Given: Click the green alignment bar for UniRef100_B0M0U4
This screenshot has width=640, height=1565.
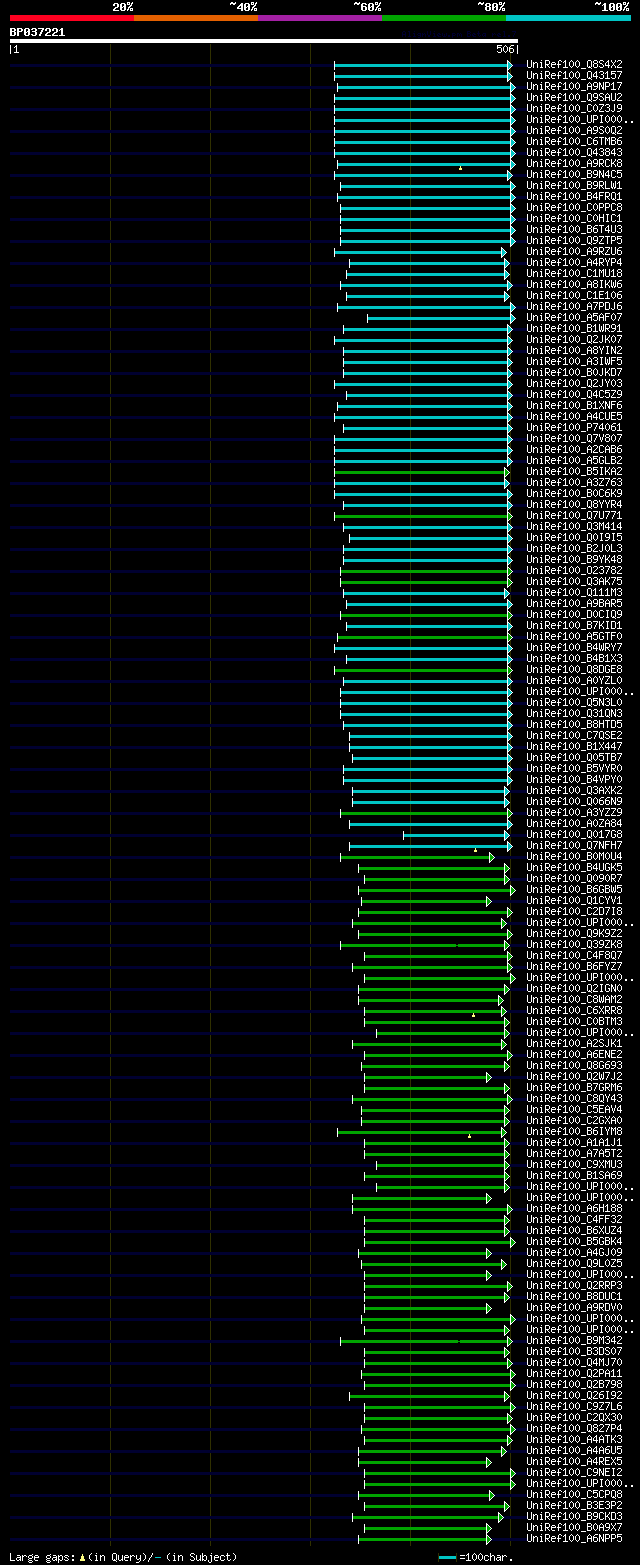Looking at the screenshot, I should coord(417,856).
